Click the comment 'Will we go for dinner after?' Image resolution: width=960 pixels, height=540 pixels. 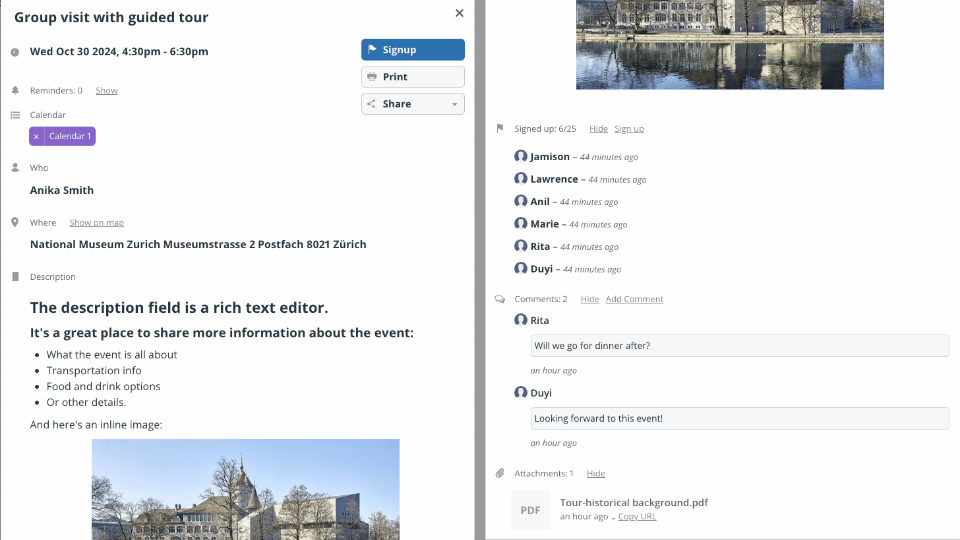click(x=740, y=346)
